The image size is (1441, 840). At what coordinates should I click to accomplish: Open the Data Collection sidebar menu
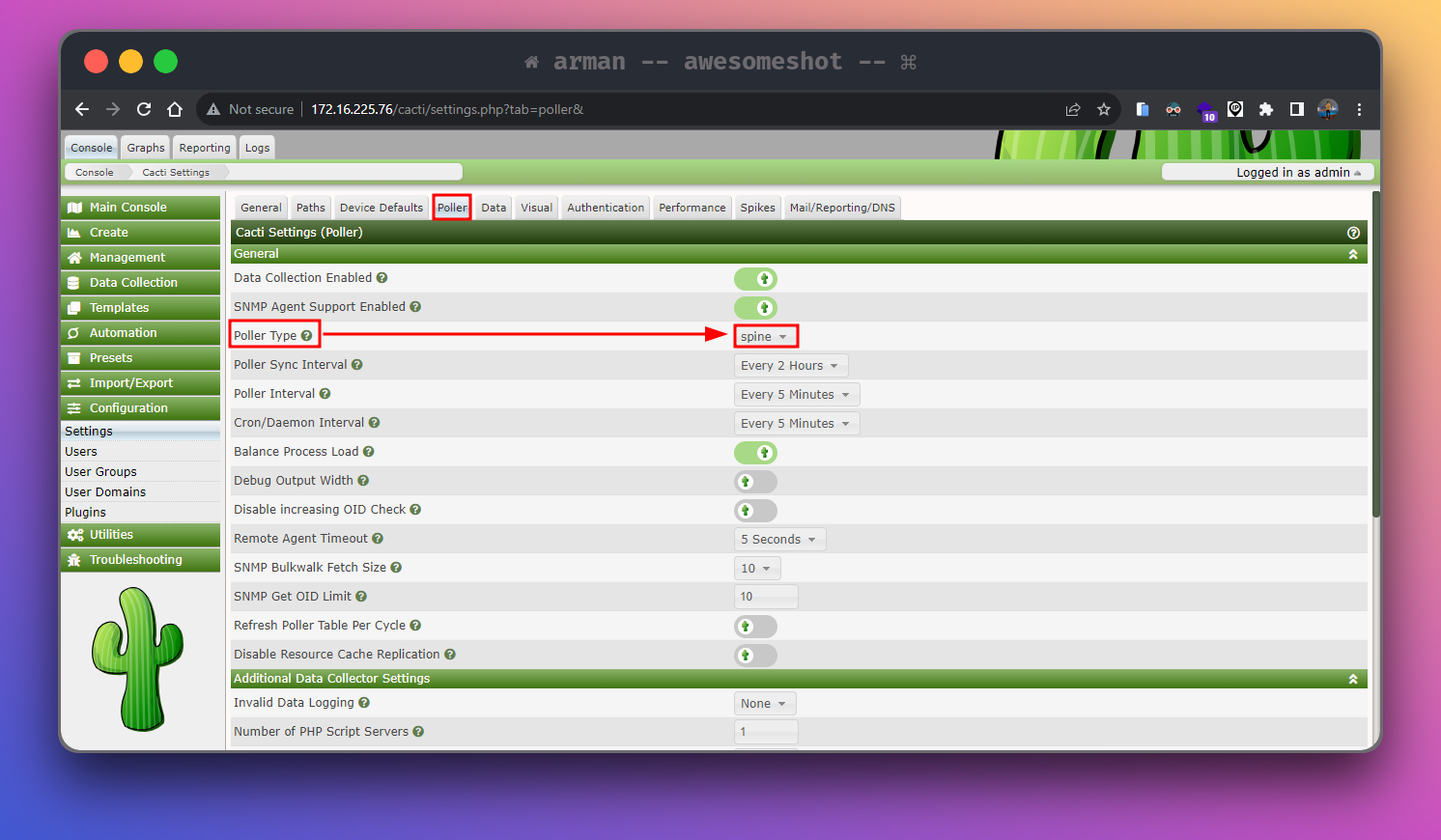tap(133, 283)
